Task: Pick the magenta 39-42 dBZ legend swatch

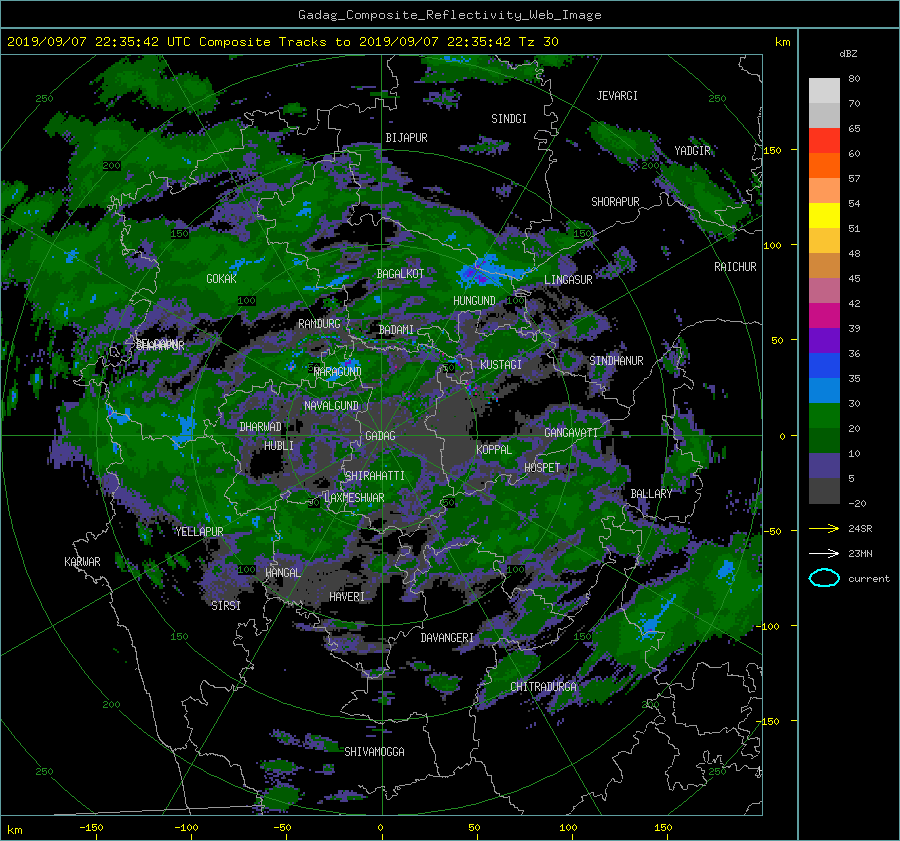Action: pyautogui.click(x=824, y=316)
